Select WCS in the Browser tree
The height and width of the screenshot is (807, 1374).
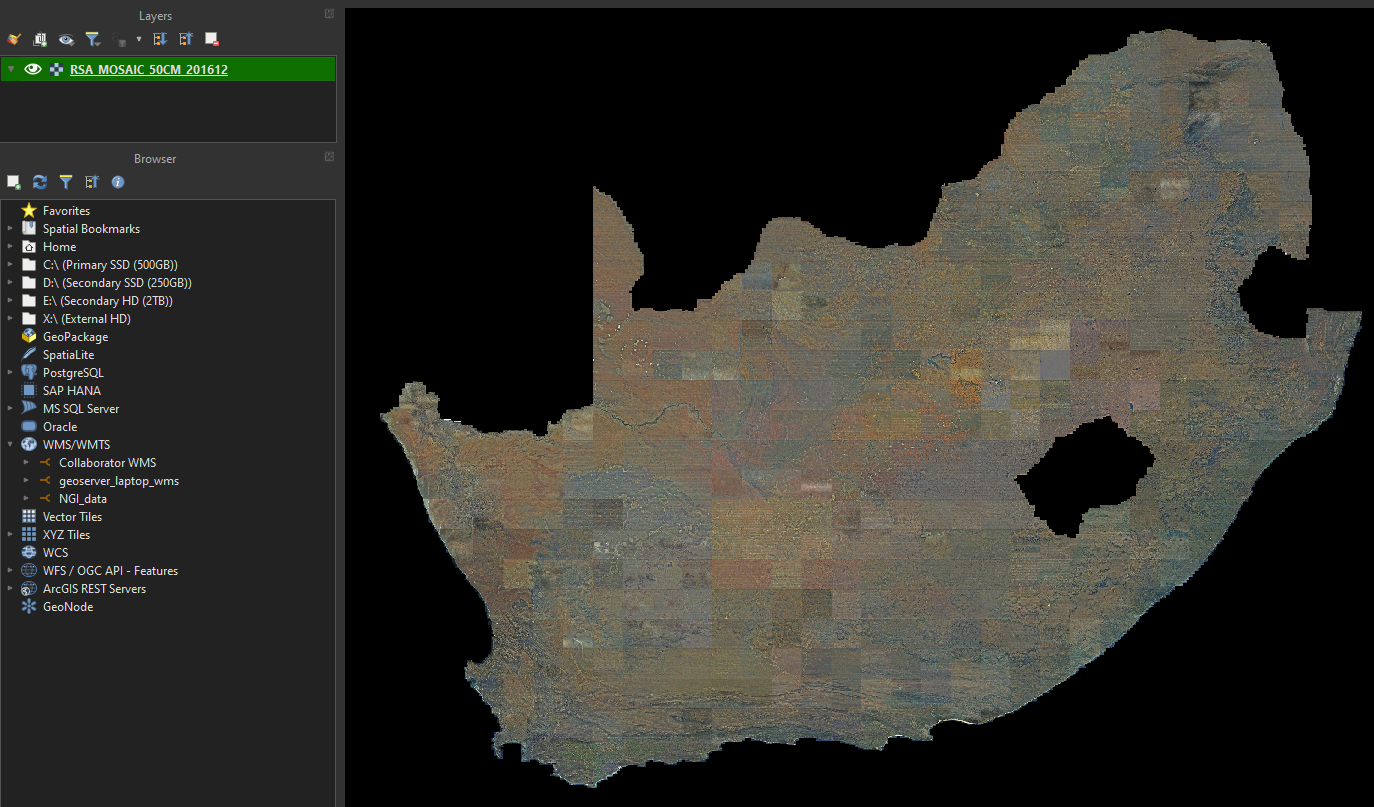tap(55, 553)
